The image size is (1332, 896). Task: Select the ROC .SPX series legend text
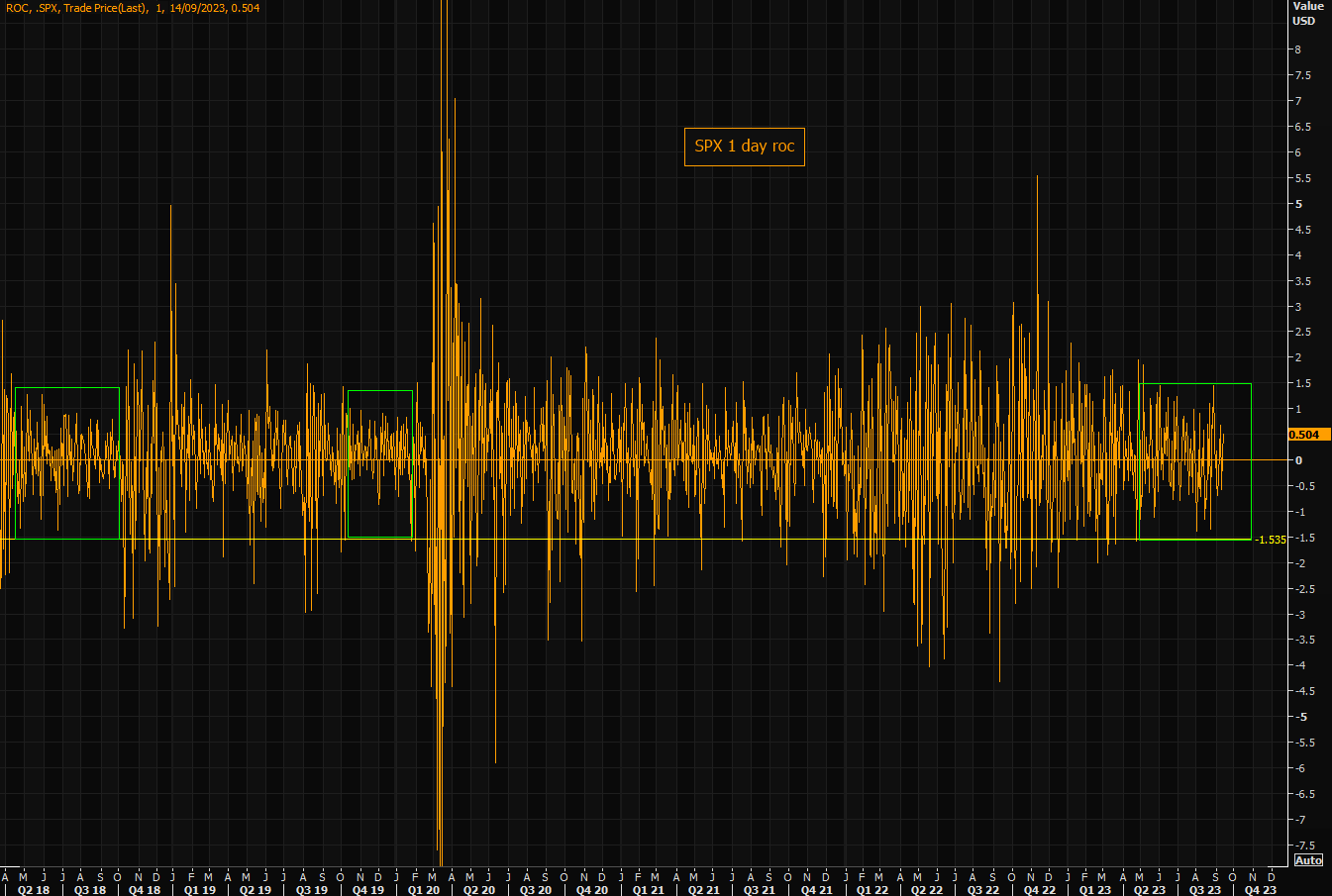(x=133, y=8)
